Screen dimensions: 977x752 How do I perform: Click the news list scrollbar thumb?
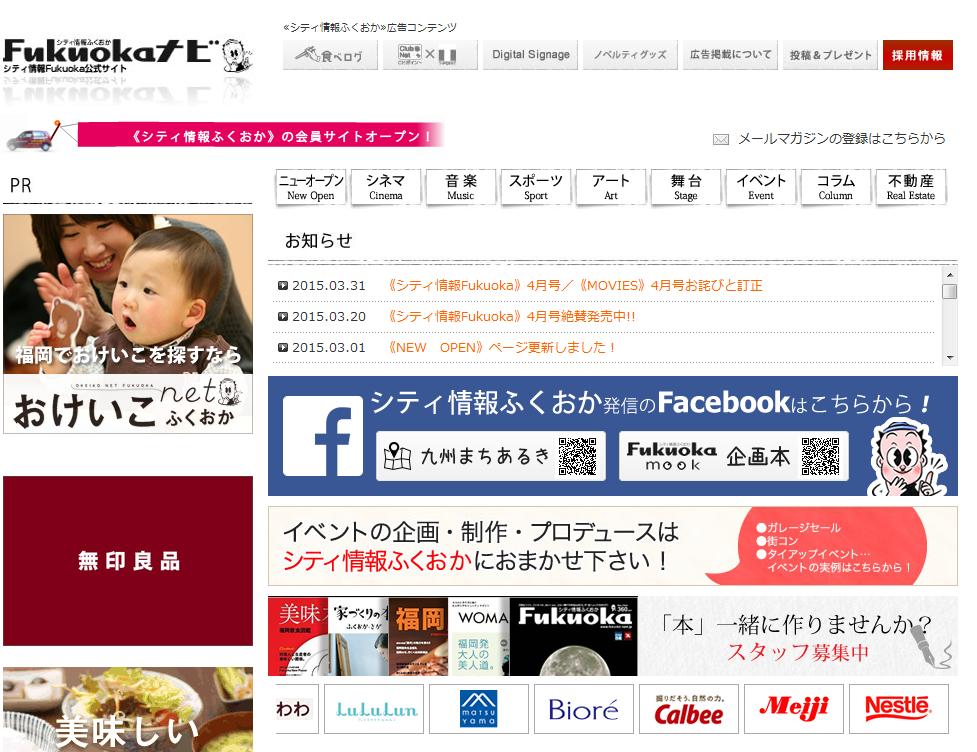tap(950, 292)
